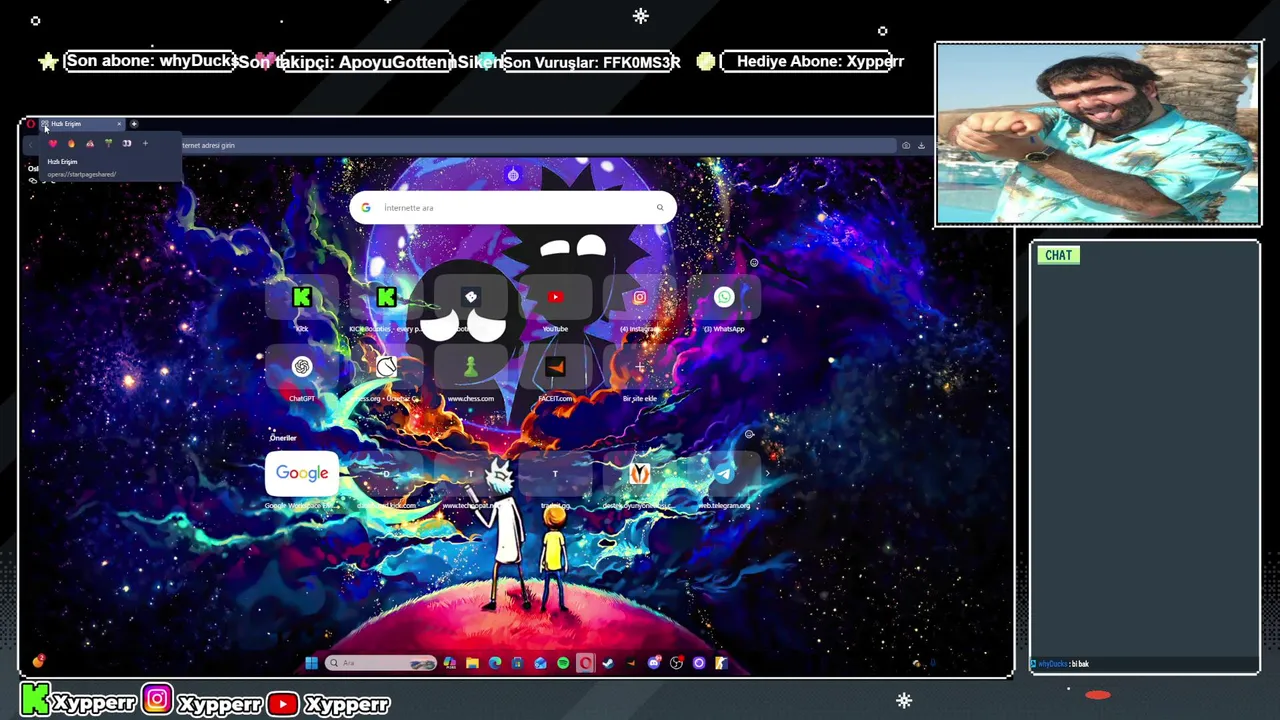
Task: Click the Son abone: whyDucks banner text
Action: pos(152,61)
